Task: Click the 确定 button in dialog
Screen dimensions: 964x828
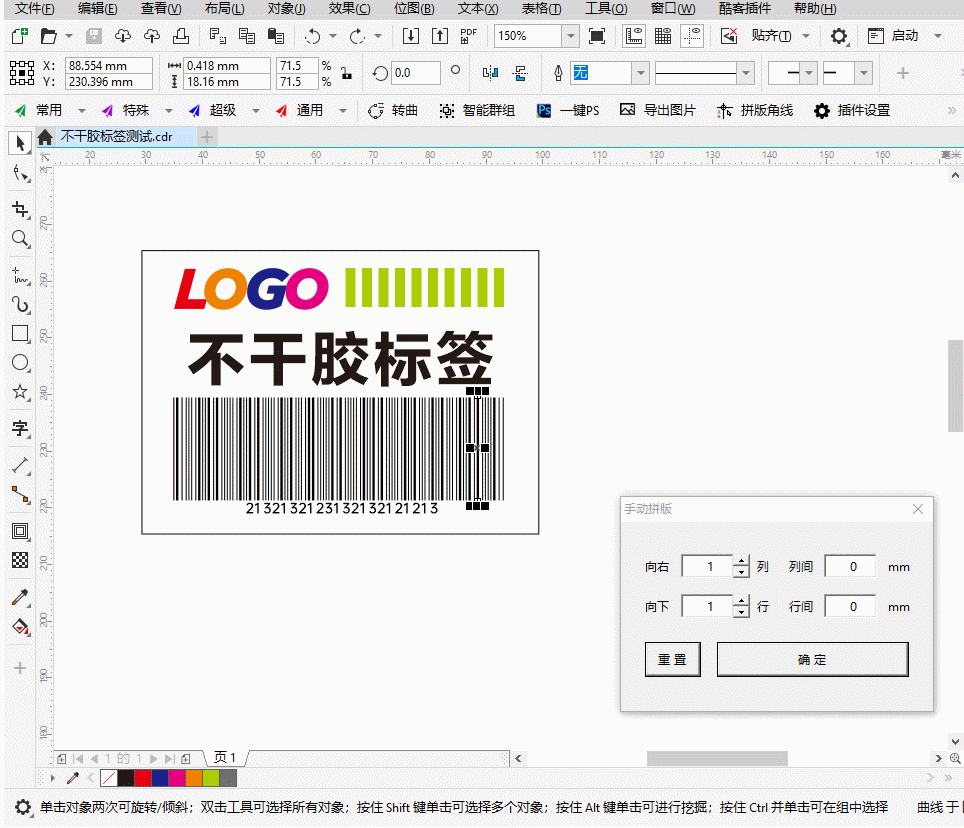Action: pyautogui.click(x=812, y=660)
